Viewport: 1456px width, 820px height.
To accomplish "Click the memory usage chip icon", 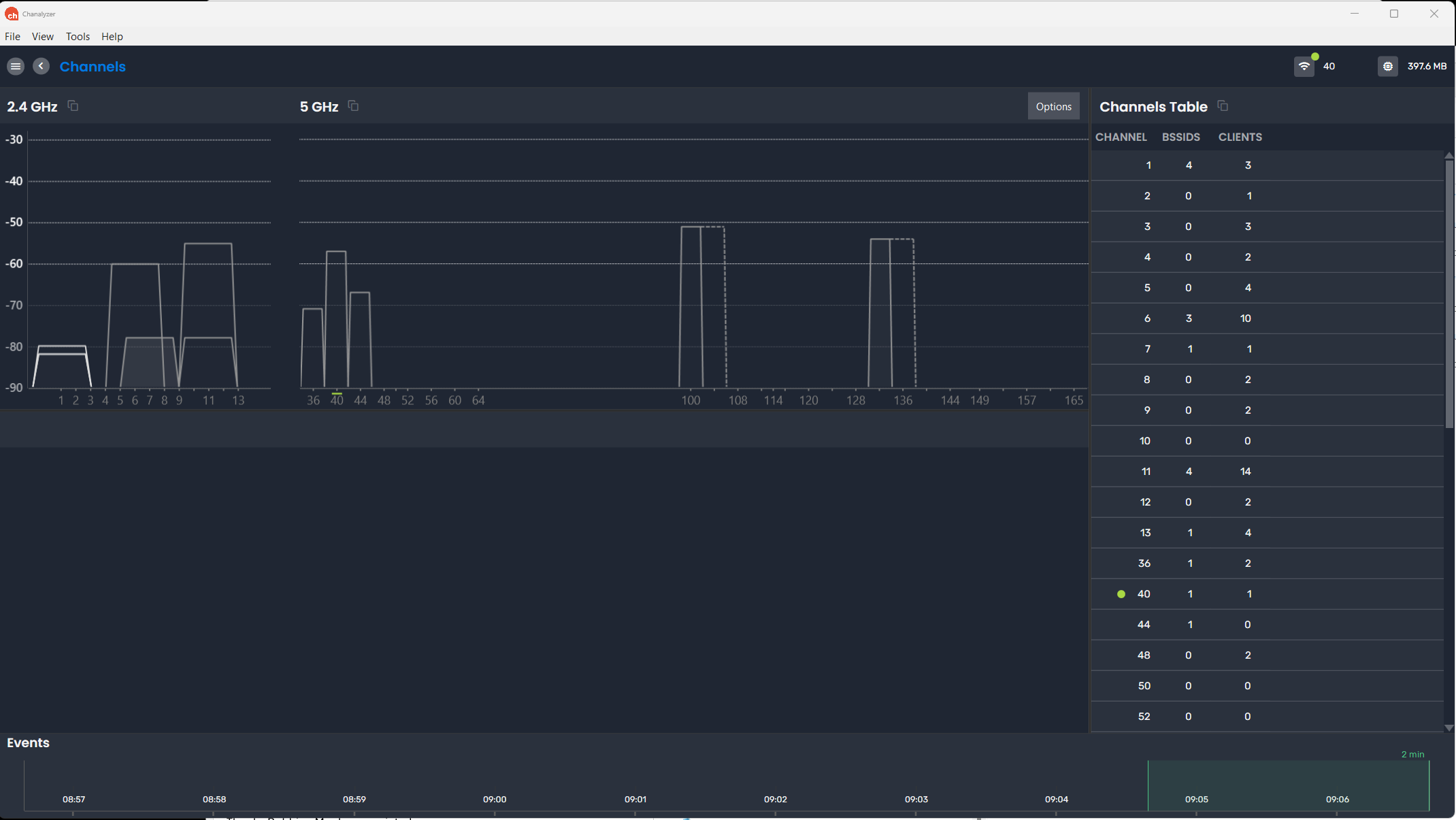I will [1388, 66].
